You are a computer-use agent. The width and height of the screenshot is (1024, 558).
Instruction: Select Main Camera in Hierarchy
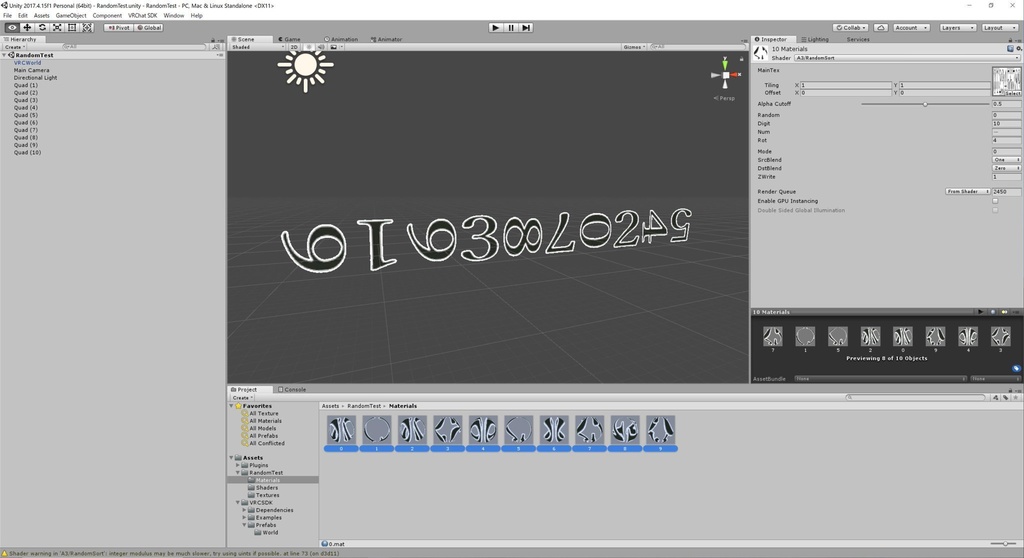31,71
